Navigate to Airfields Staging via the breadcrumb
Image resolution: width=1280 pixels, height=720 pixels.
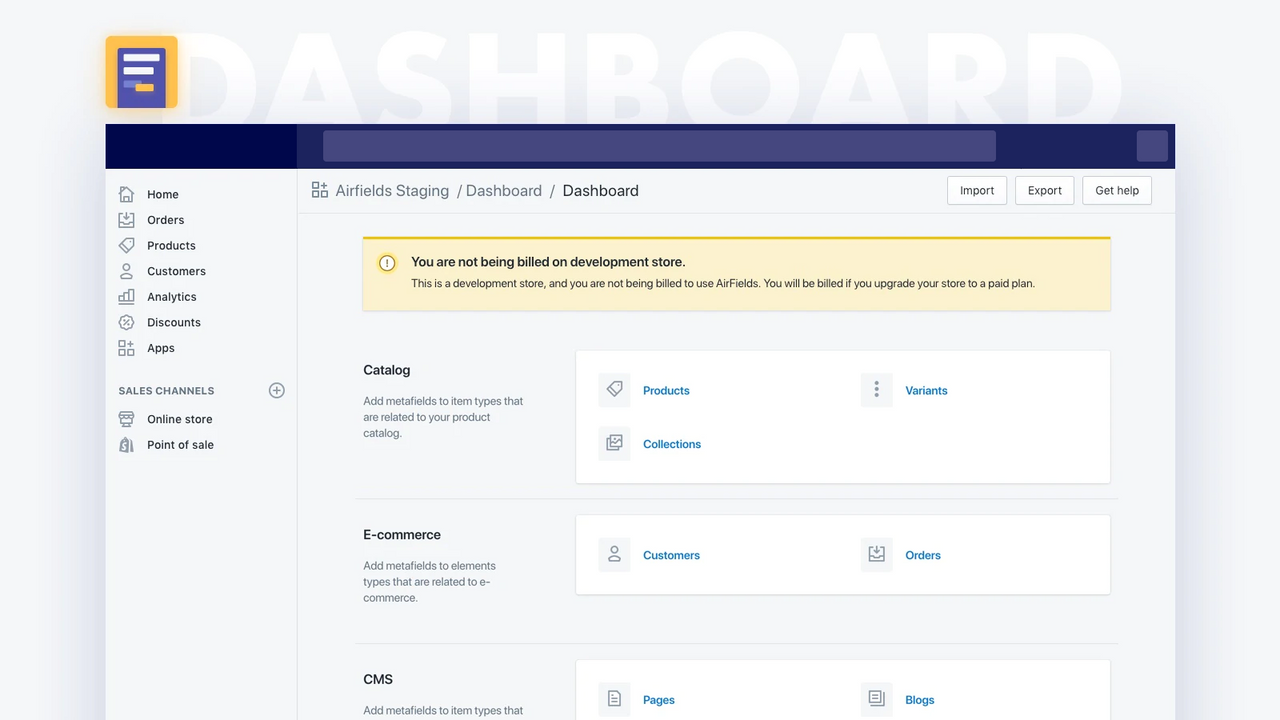tap(392, 190)
